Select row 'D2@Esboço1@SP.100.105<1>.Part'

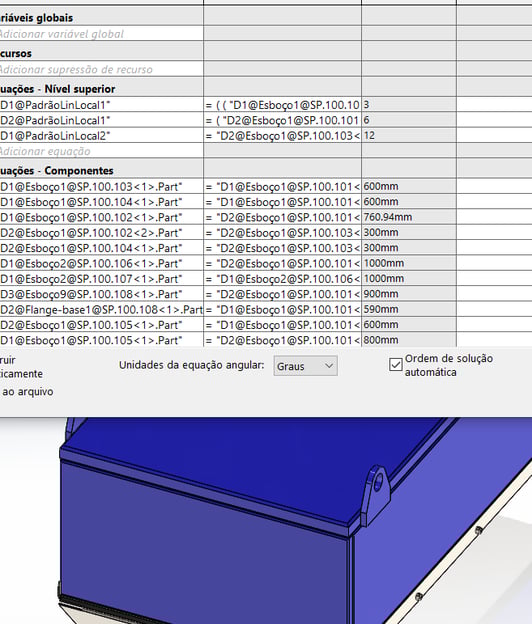click(101, 325)
